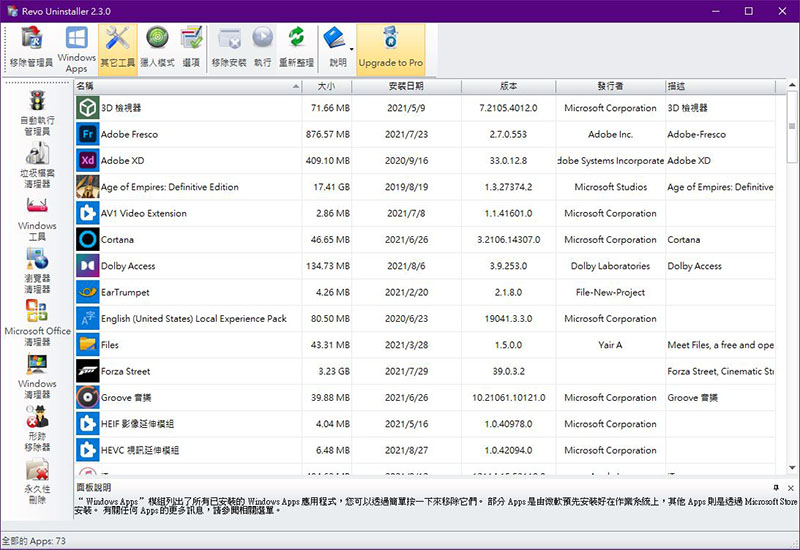
Task: Select the Forza Street app icon
Action: 88,371
